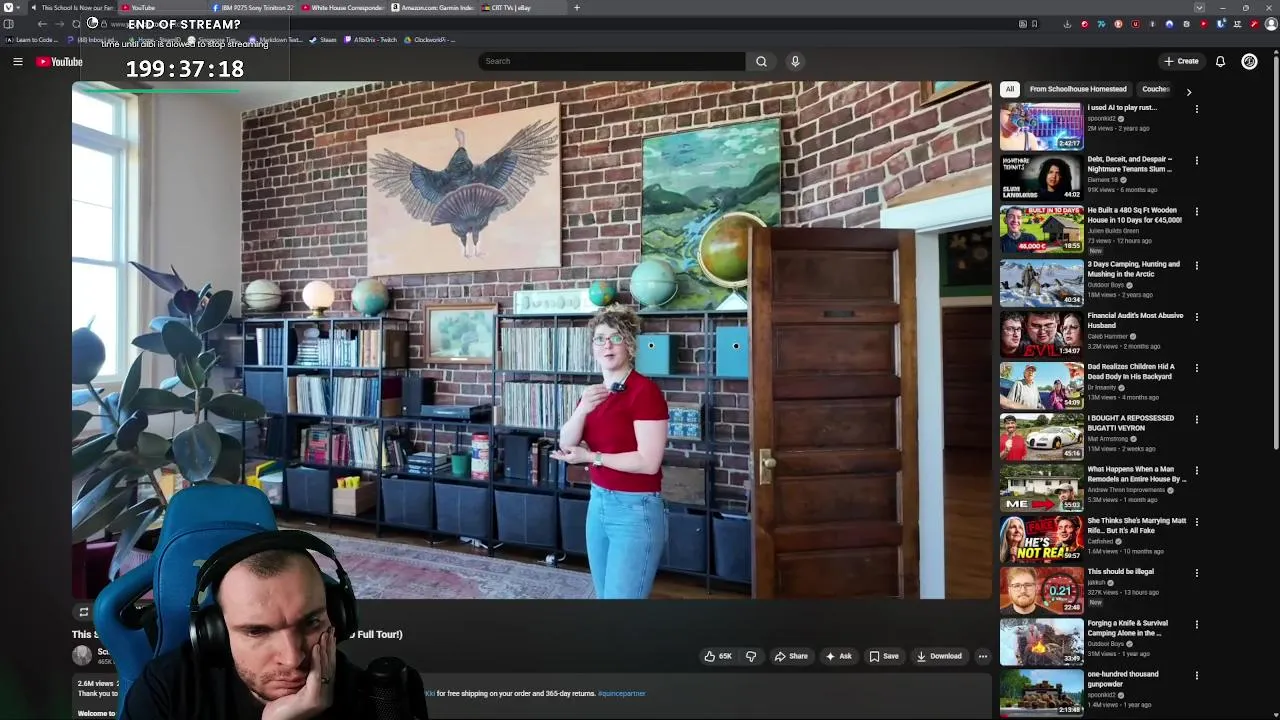
Task: Switch to Amazon Garmin tab
Action: 432,8
